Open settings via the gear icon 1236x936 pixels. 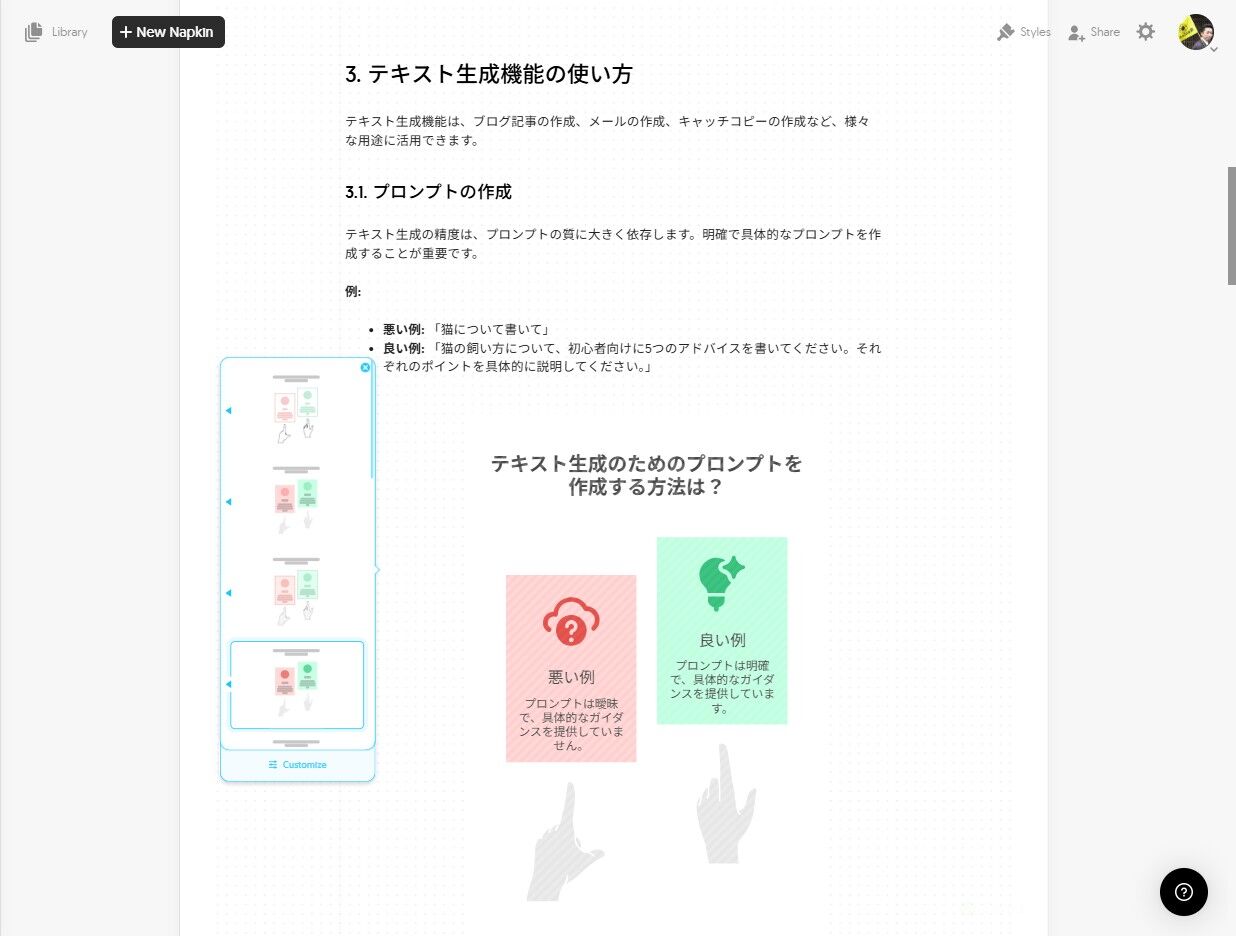tap(1146, 32)
